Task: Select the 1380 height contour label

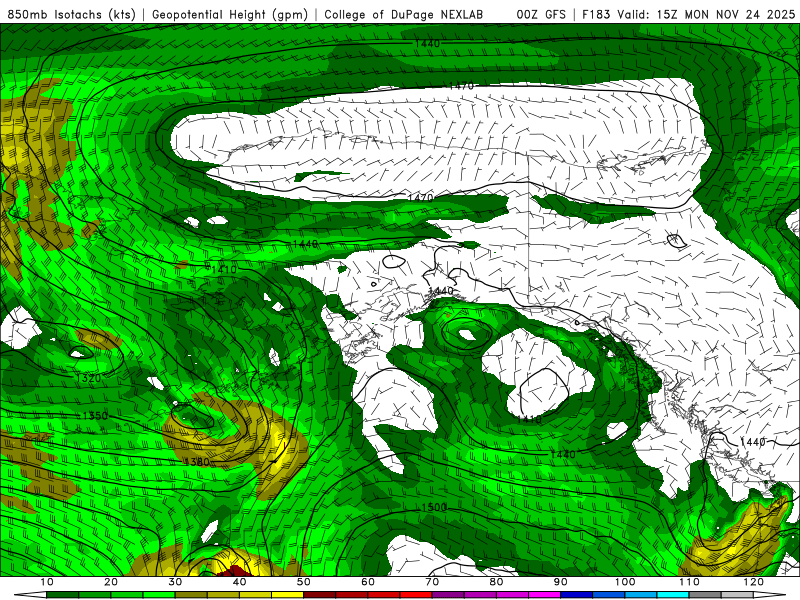Action: click(x=197, y=462)
